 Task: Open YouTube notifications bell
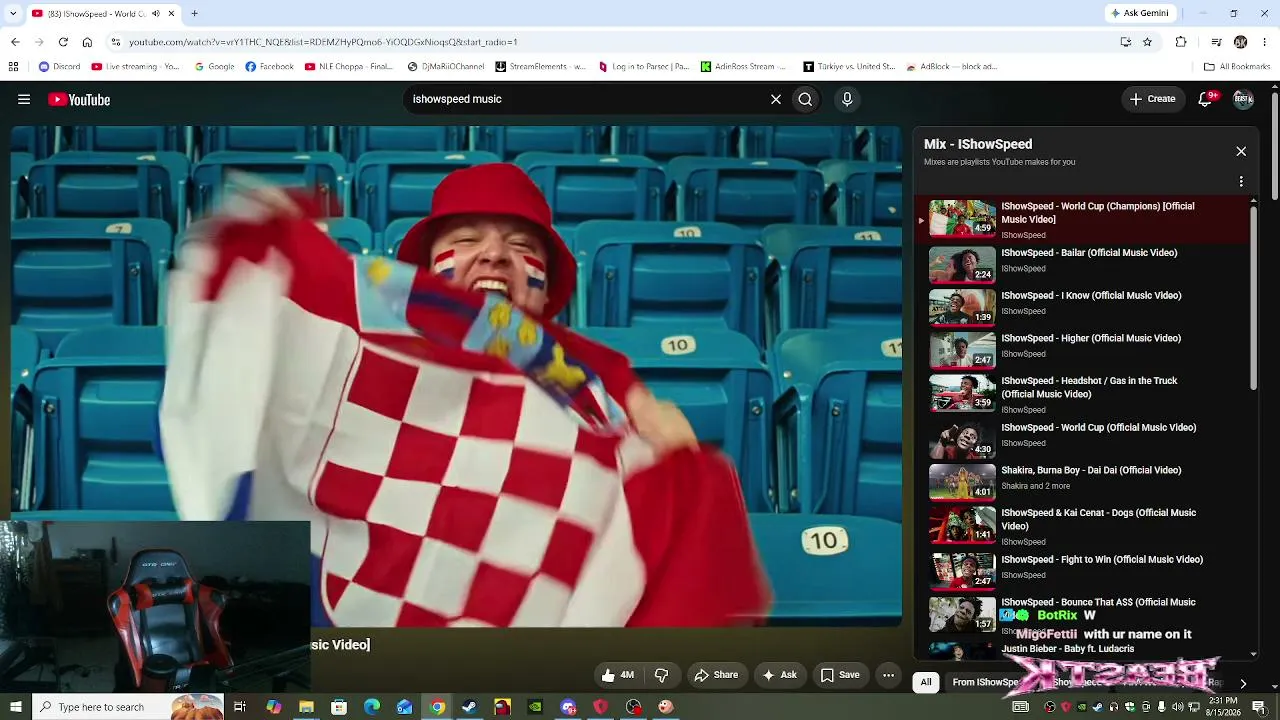tap(1206, 99)
